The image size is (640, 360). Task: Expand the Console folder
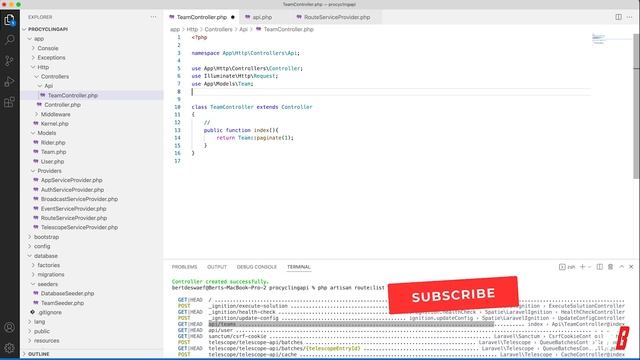(48, 48)
